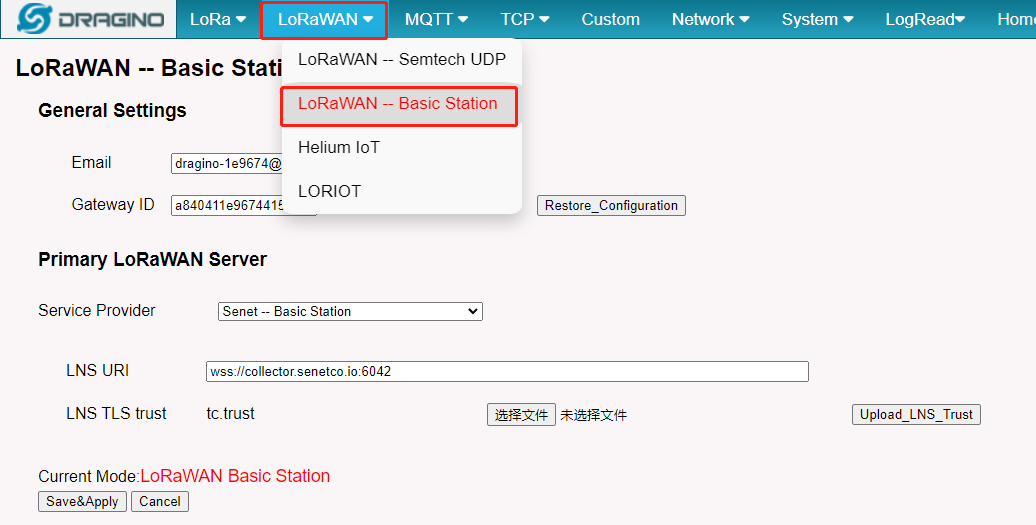Viewport: 1036px width, 525px height.
Task: Click the Upload_LNS_Trust button
Action: point(916,414)
